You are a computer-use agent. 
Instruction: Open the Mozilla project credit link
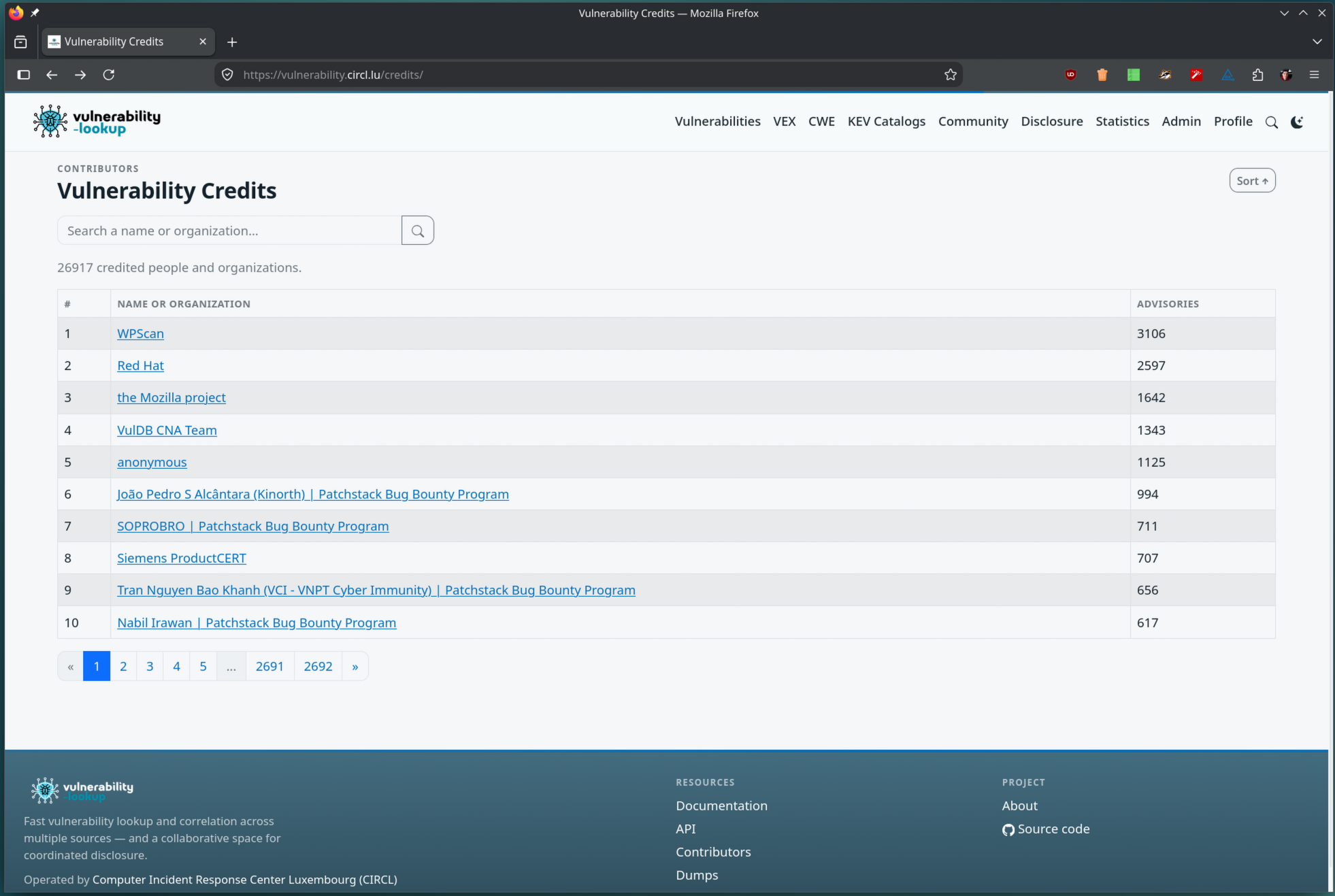point(171,397)
